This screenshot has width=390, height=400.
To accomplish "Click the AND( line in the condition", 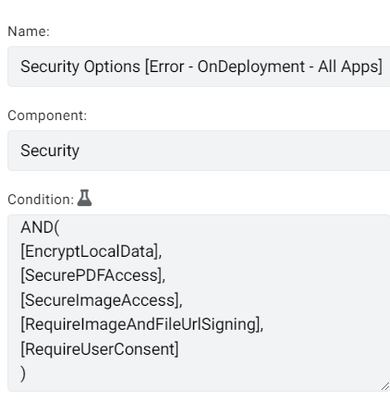I will pos(40,228).
